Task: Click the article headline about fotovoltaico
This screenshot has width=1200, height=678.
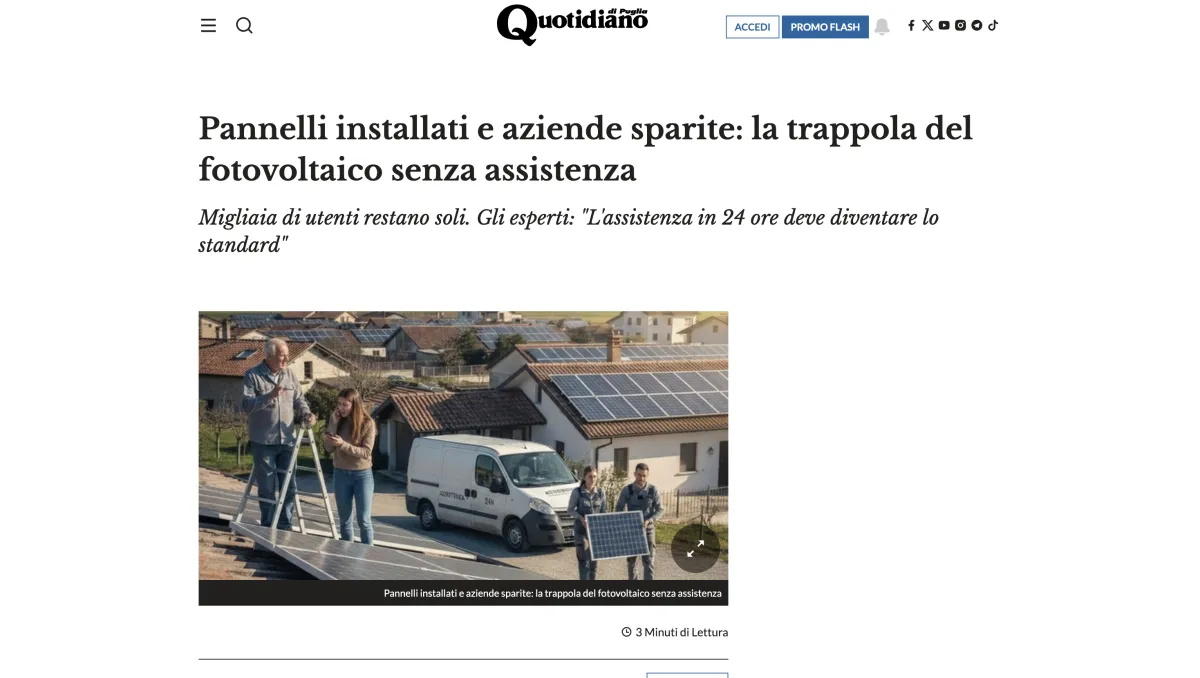Action: (x=585, y=149)
